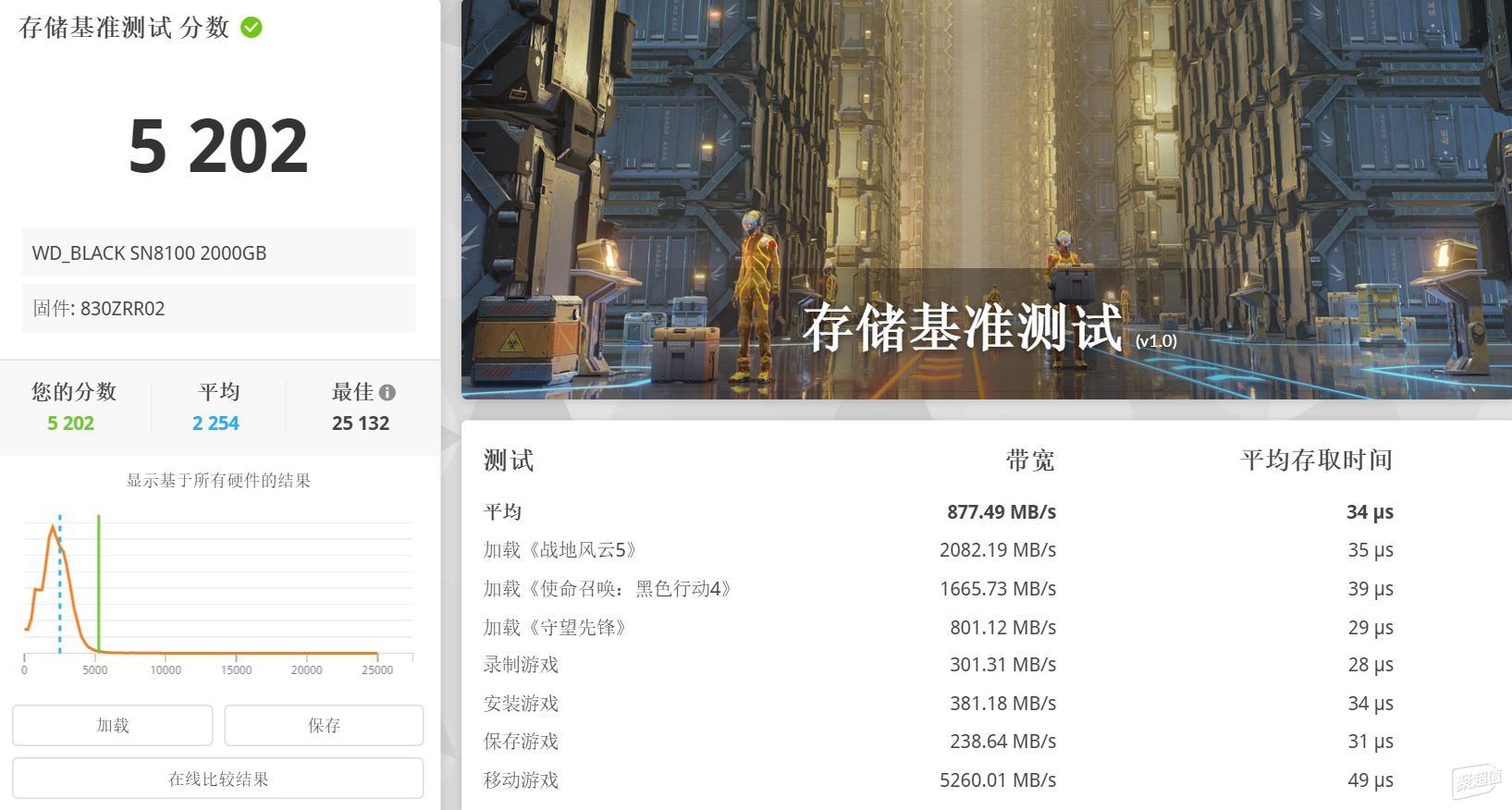Click bandwidth value 301.31 MB/s
Screen dimensions: 1512x810
(1003, 665)
